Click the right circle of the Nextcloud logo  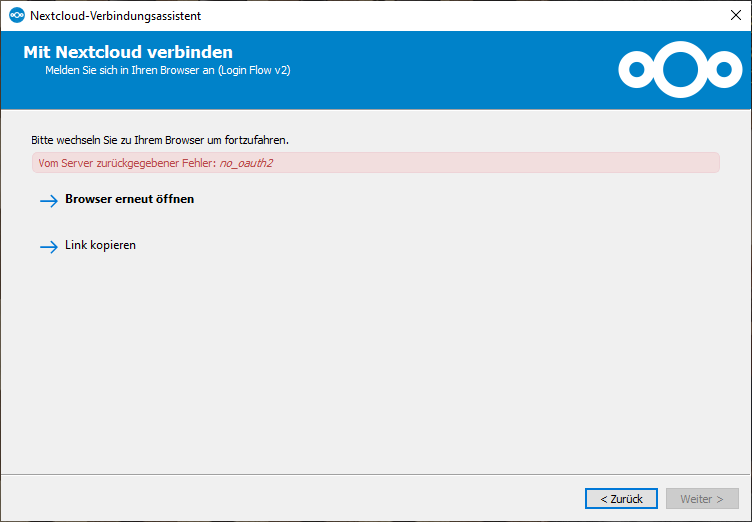click(x=724, y=70)
